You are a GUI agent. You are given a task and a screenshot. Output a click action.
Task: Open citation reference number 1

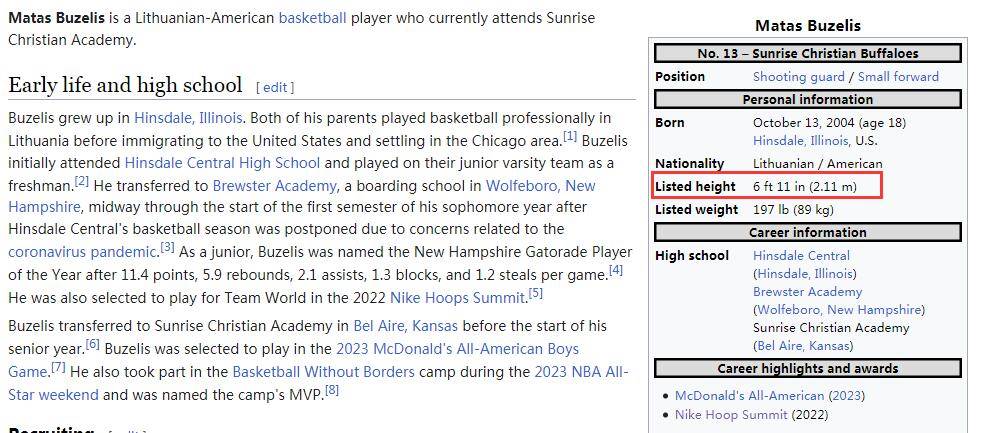[x=570, y=136]
